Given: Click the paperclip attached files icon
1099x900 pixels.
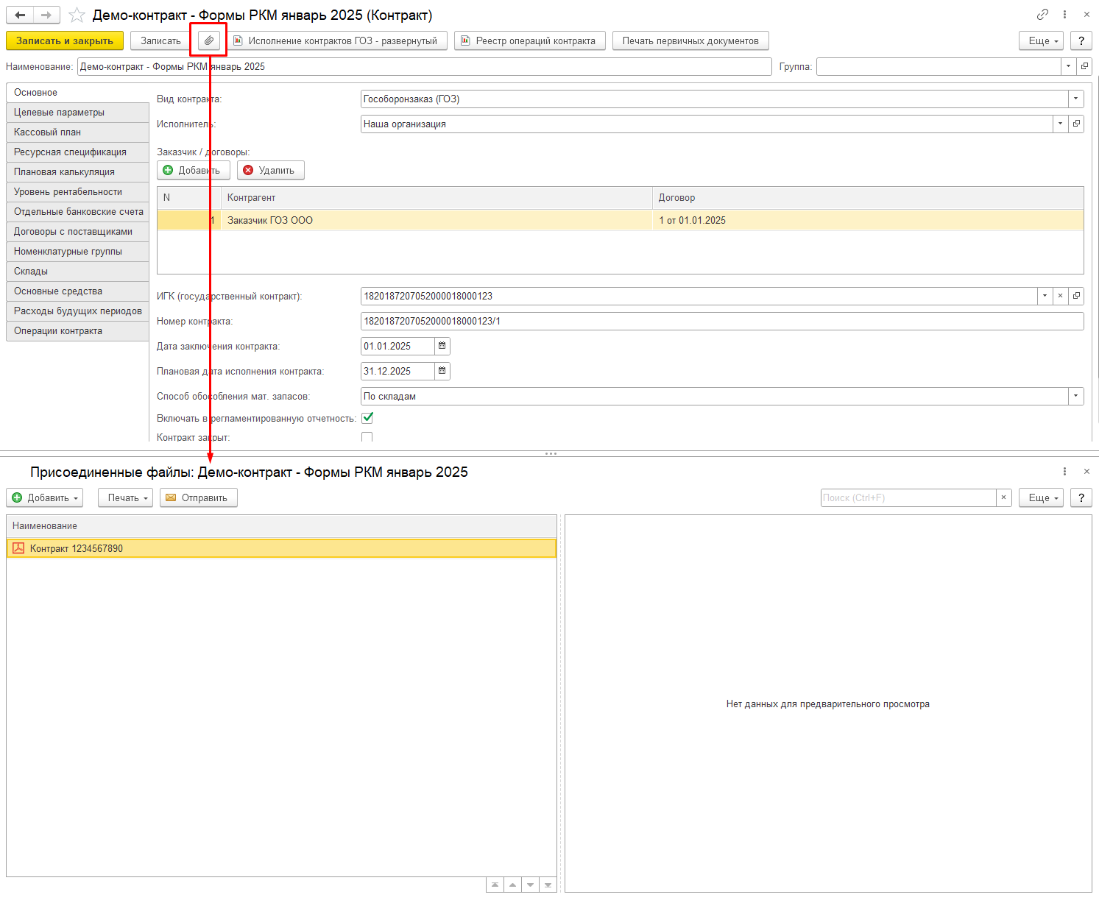Looking at the screenshot, I should coord(208,41).
